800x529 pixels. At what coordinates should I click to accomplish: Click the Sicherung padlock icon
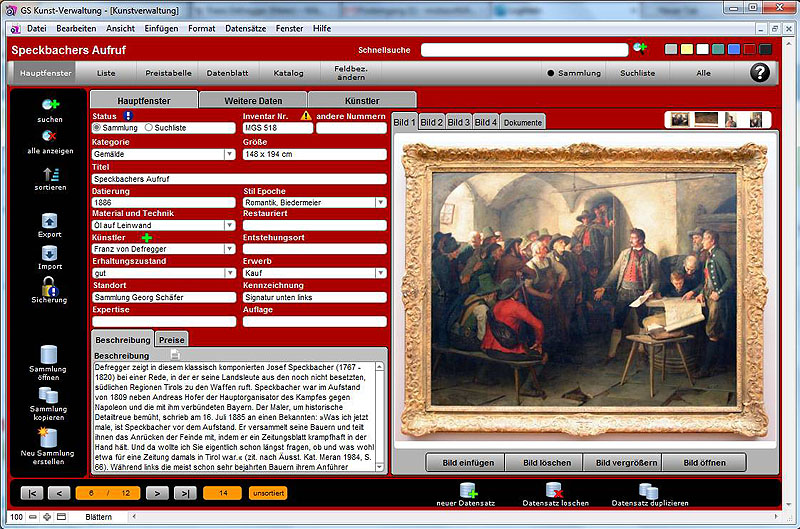[49, 286]
